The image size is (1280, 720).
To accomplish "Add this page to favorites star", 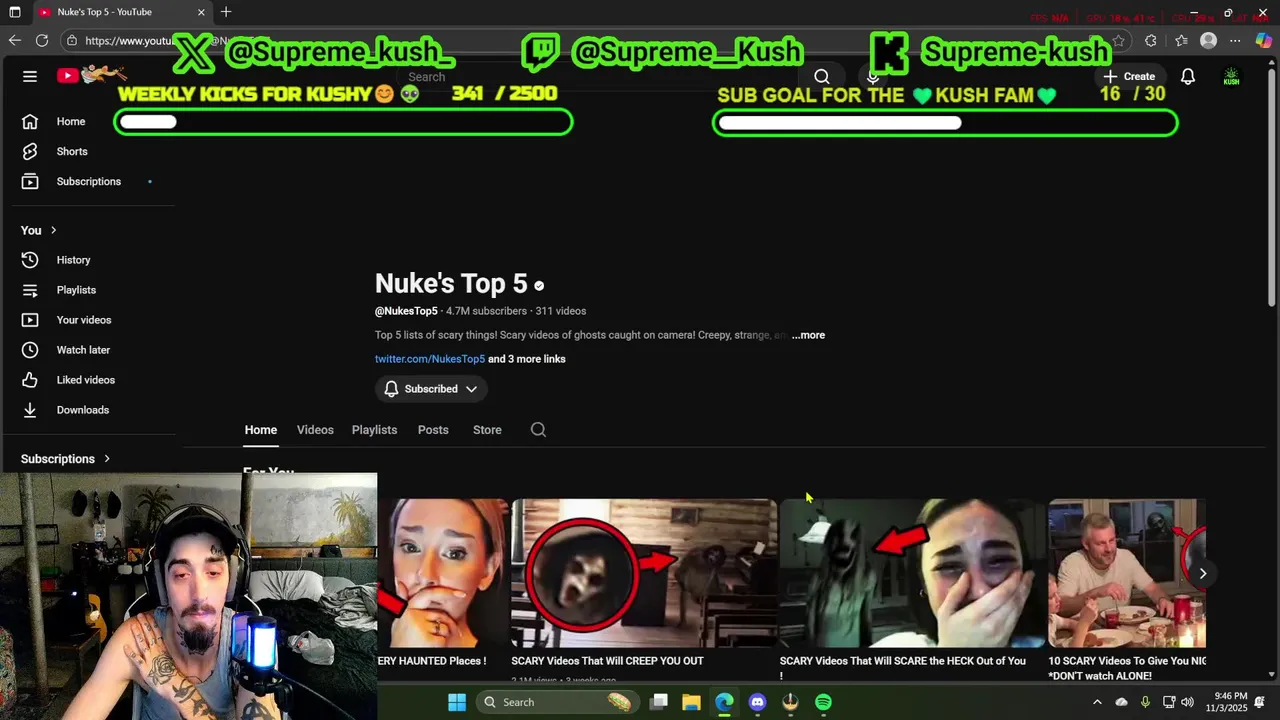I will tap(1118, 40).
